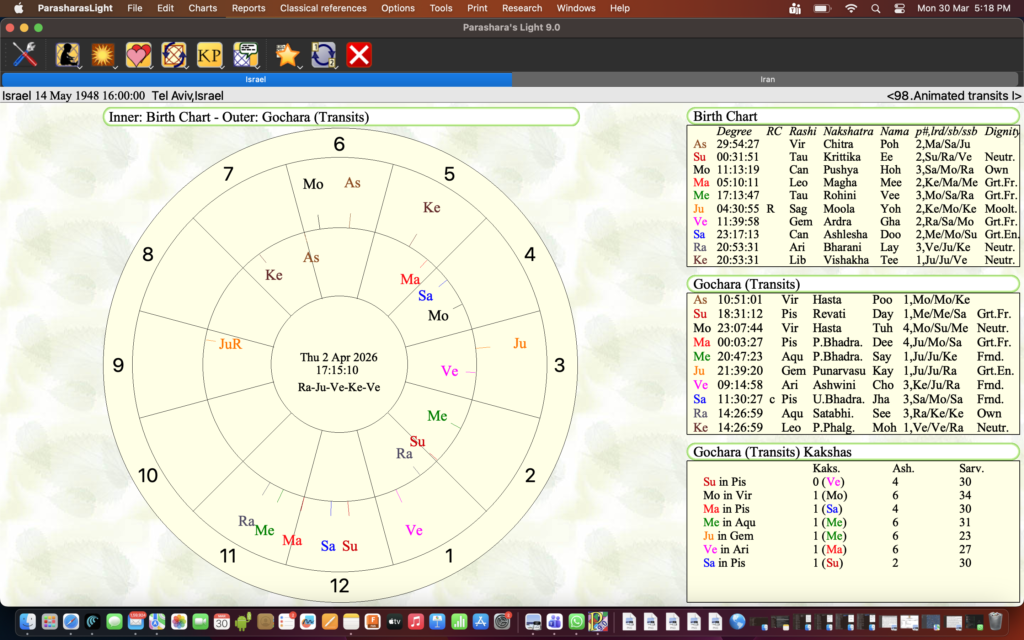The width and height of the screenshot is (1024, 640).
Task: Select the Israel tab
Action: [x=256, y=79]
